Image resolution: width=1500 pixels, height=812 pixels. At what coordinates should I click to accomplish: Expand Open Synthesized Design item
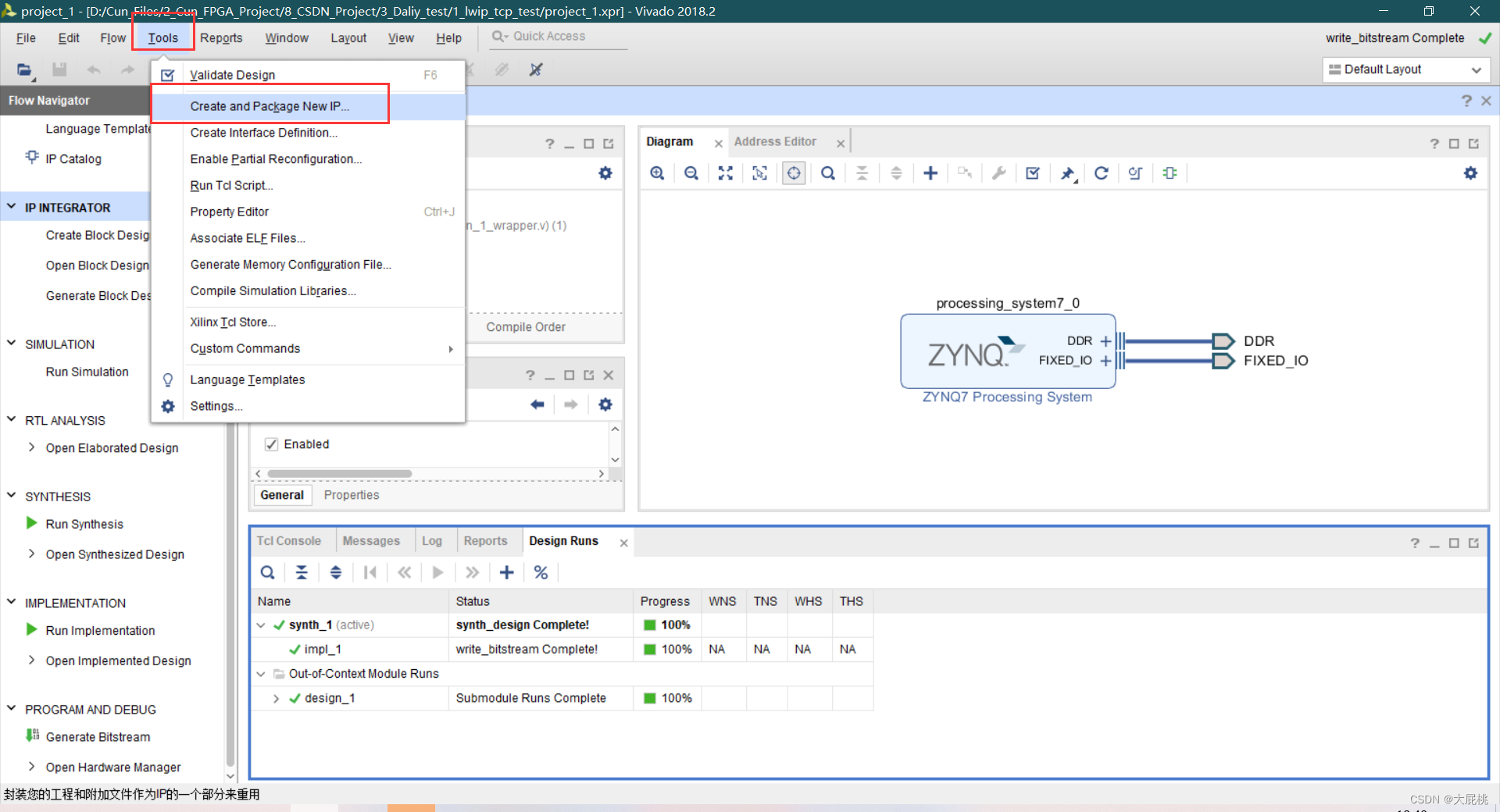click(31, 554)
